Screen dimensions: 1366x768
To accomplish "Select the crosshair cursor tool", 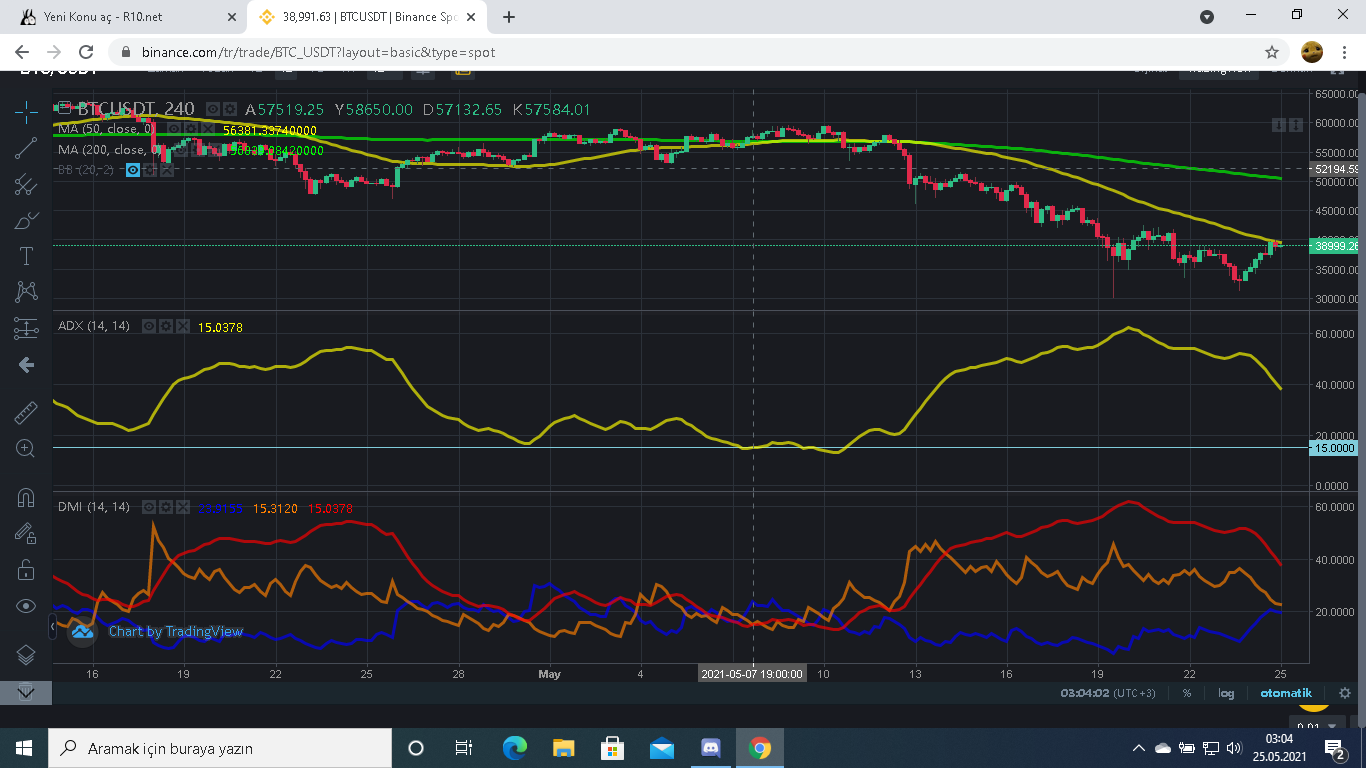I will tap(26, 111).
